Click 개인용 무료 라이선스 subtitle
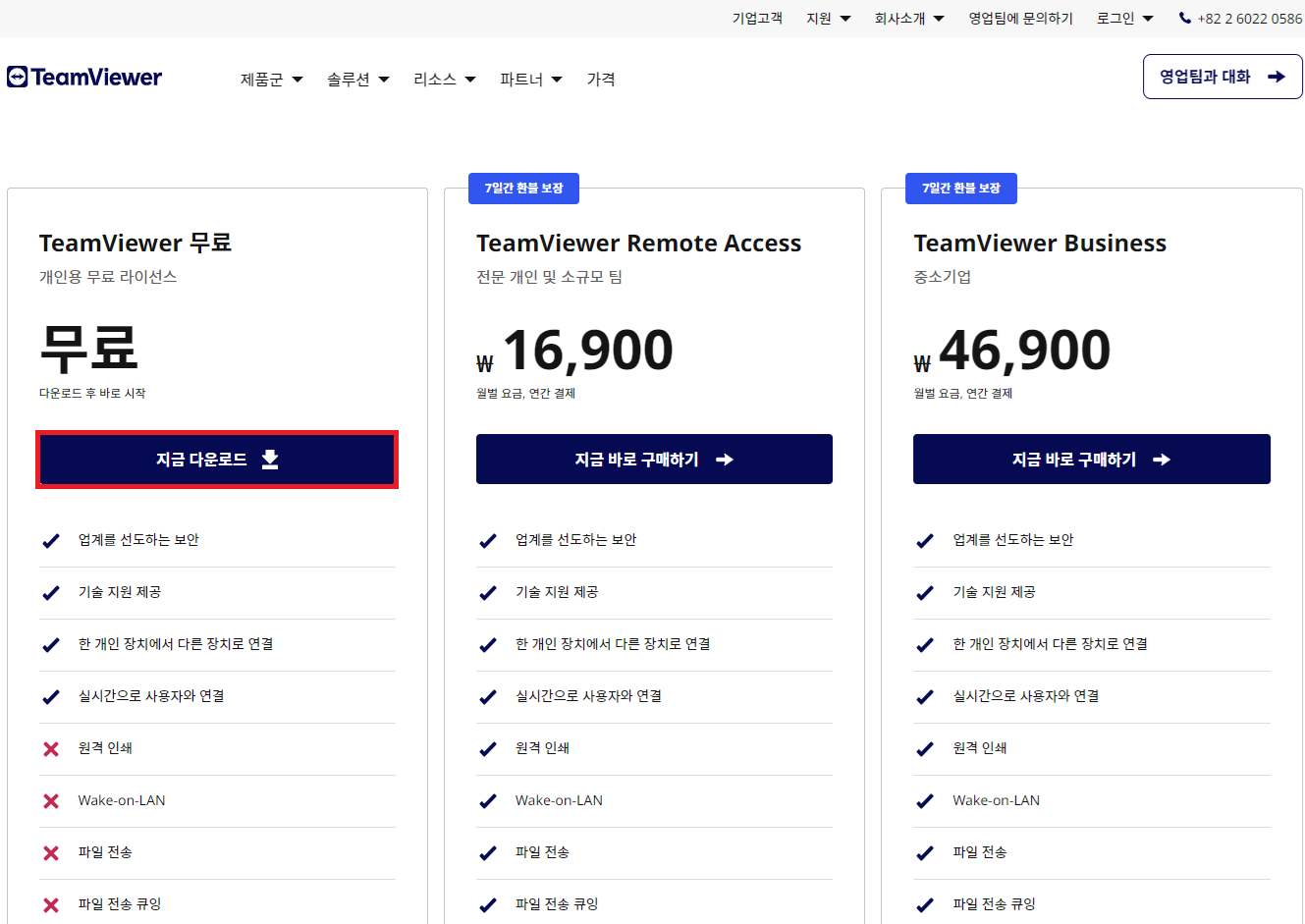The image size is (1305, 924). 108,277
